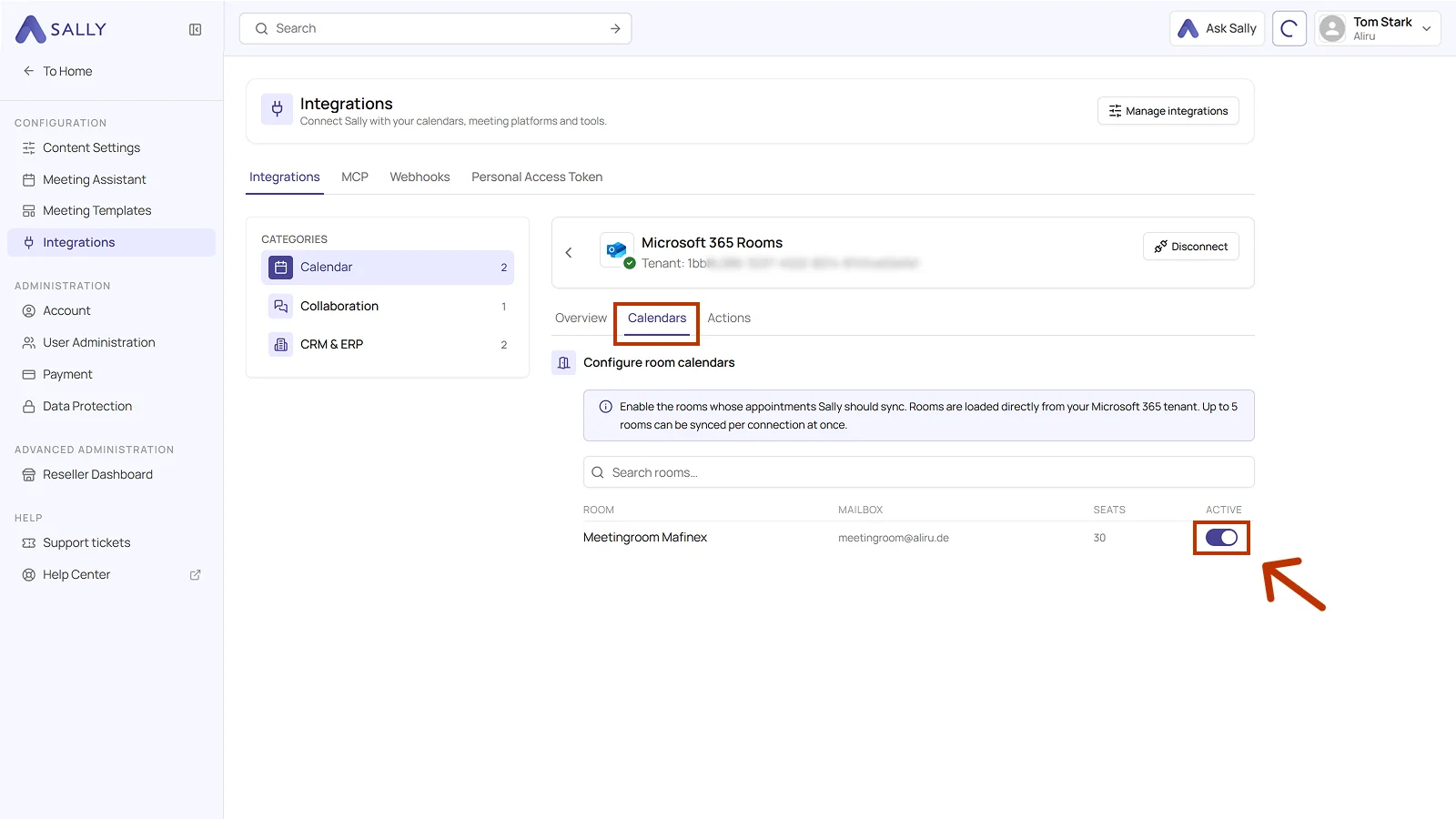1456x819 pixels.
Task: Click the seats value 30
Action: pyautogui.click(x=1099, y=538)
